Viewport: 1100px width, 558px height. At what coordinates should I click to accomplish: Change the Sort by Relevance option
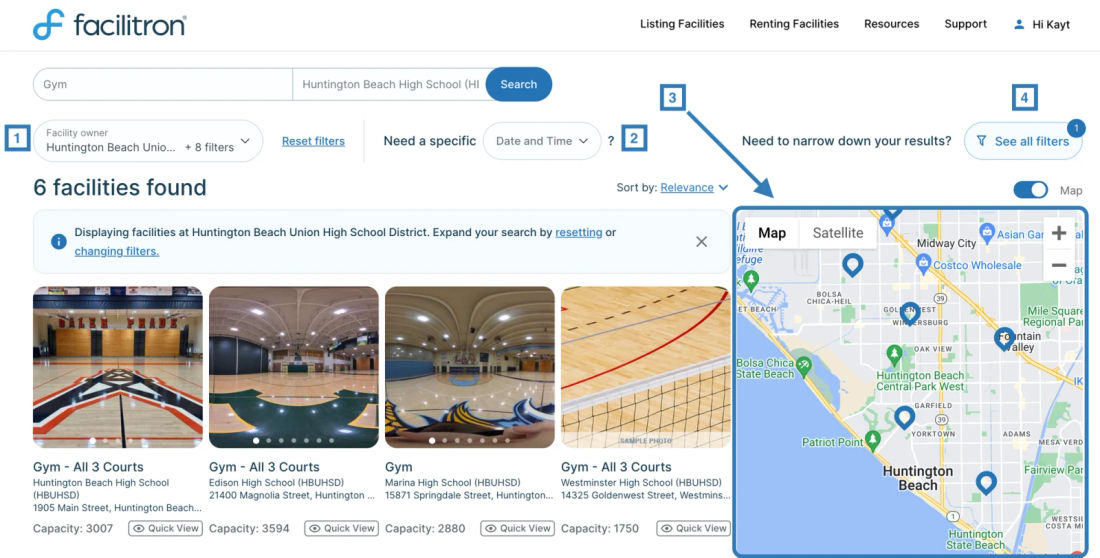(x=694, y=187)
